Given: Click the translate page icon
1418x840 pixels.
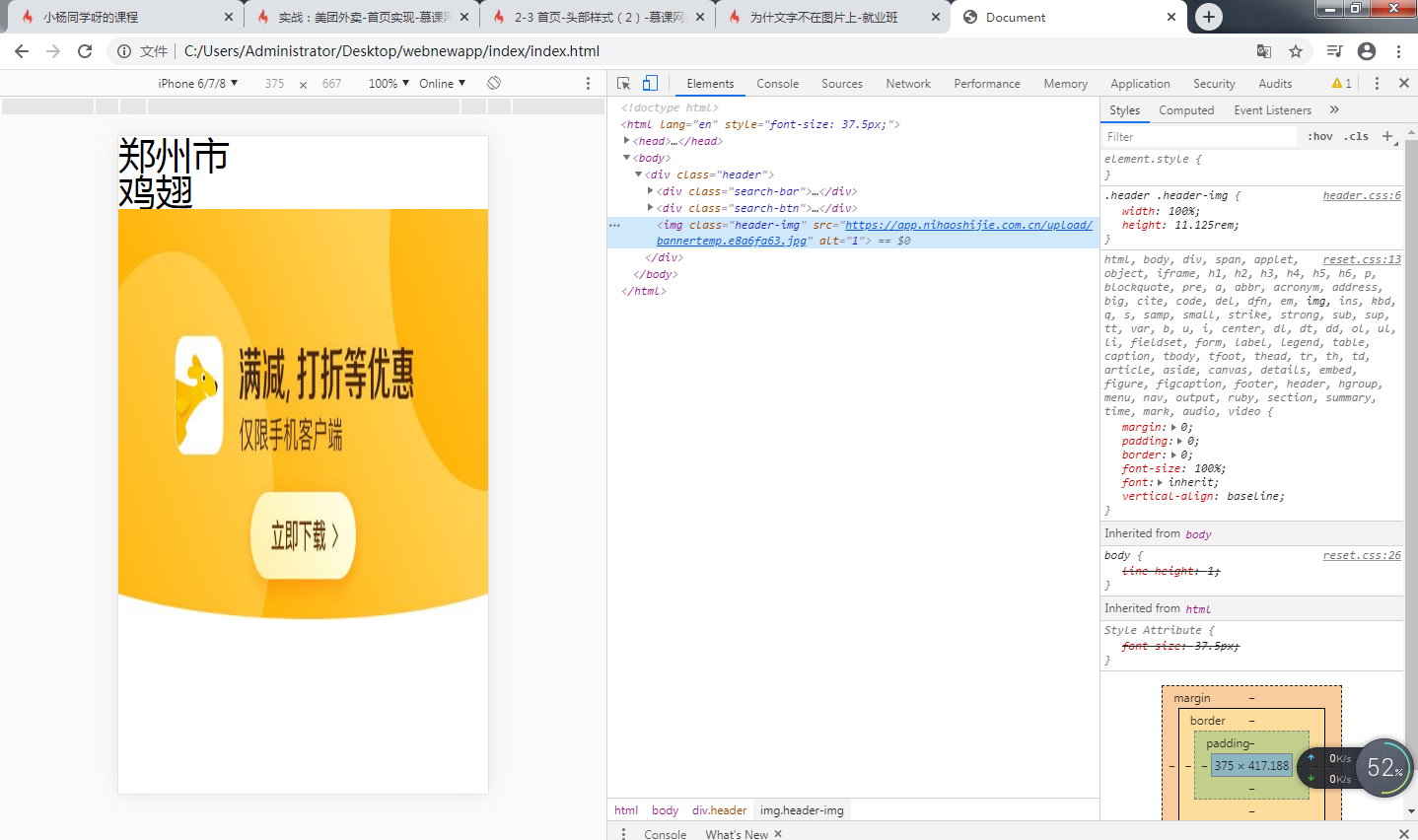Looking at the screenshot, I should [1264, 51].
